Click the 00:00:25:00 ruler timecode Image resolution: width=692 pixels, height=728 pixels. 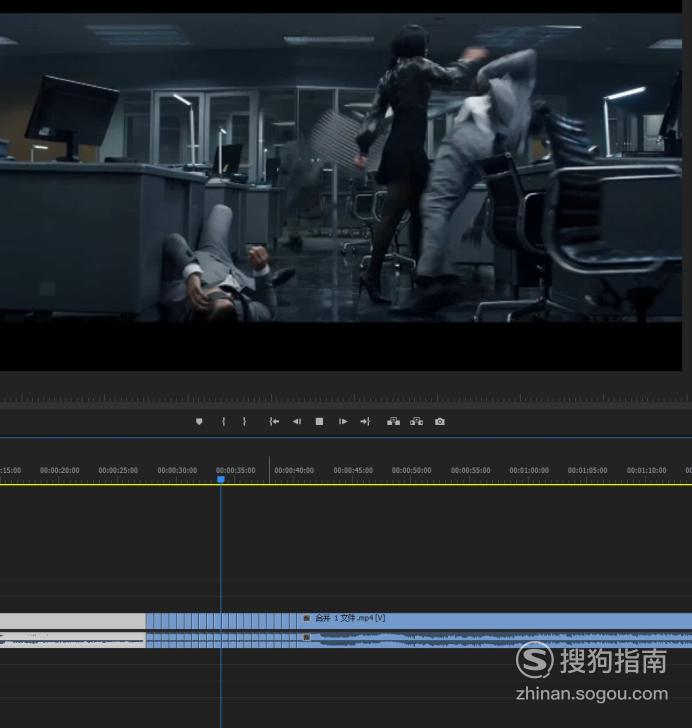[x=118, y=470]
